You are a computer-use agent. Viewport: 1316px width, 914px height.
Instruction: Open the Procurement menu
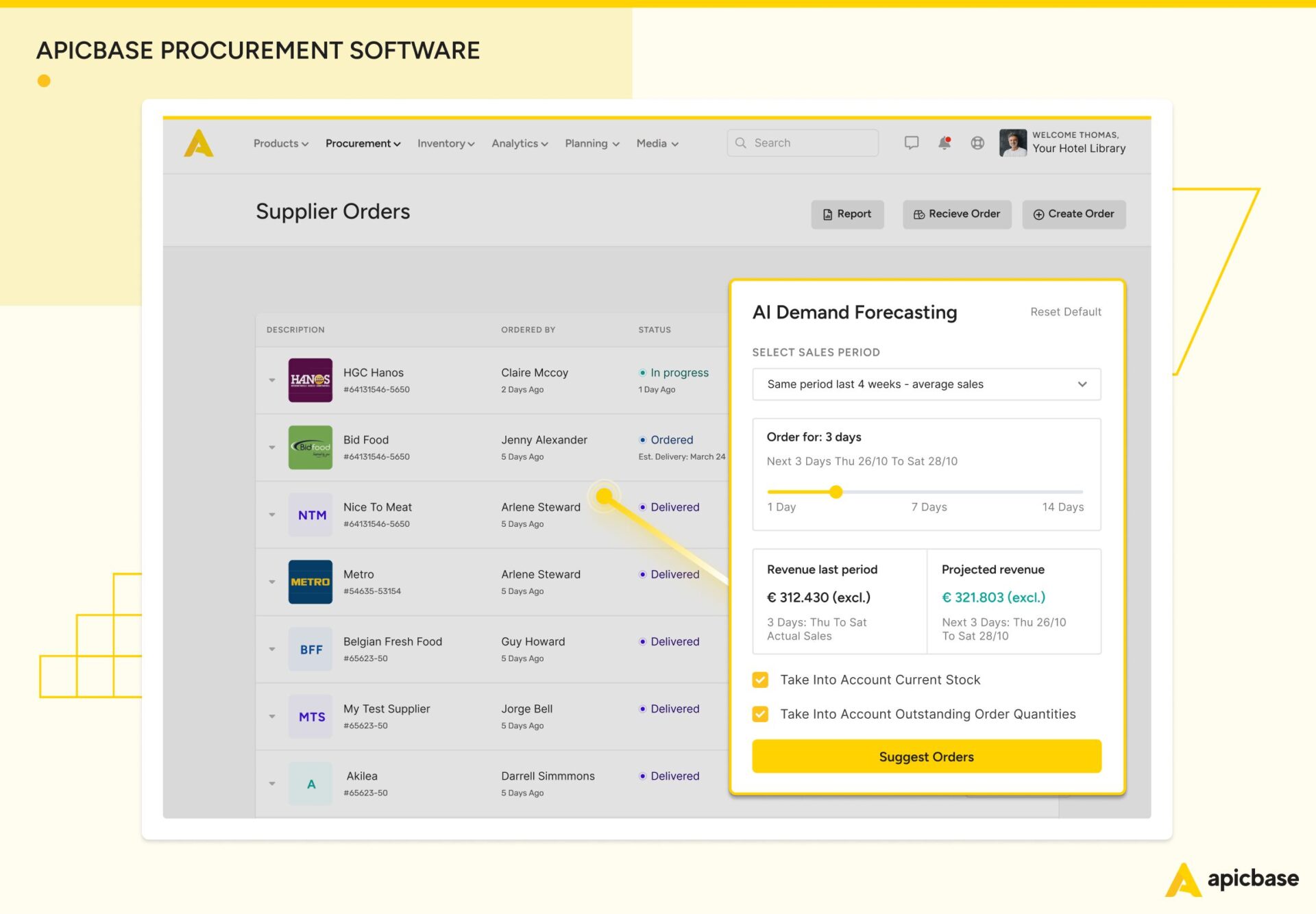pos(363,143)
